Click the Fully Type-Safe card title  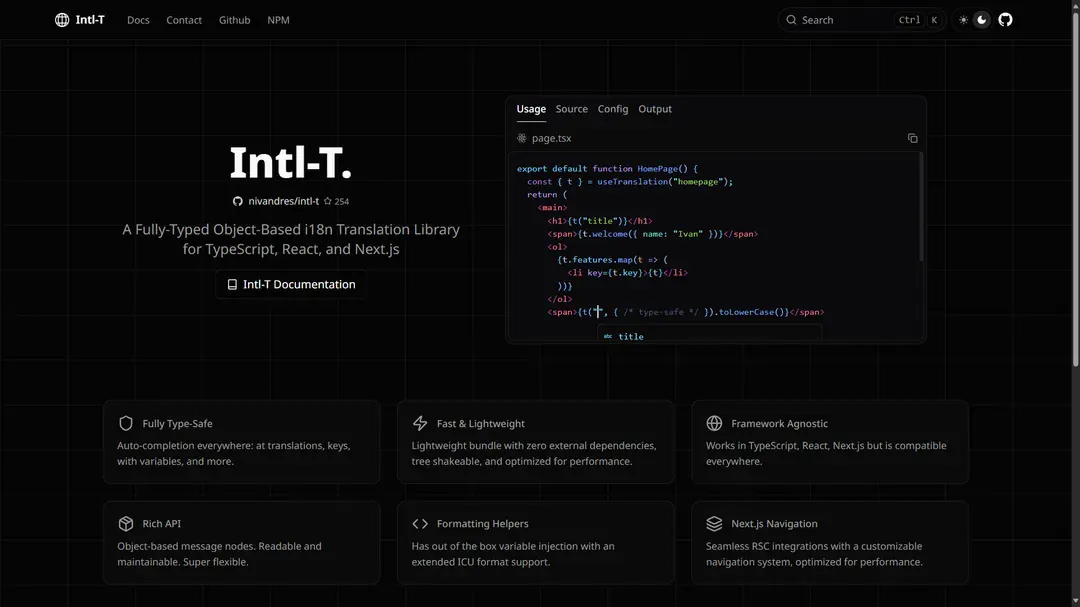177,424
